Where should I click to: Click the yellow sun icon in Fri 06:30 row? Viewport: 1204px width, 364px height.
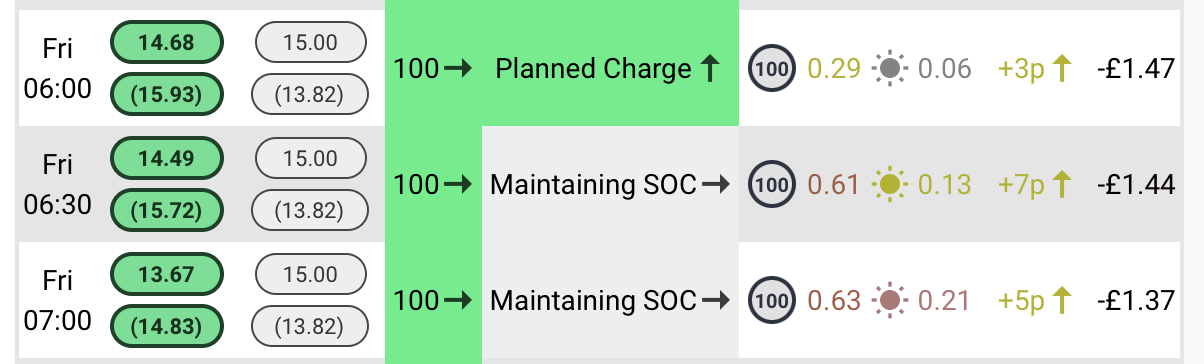(889, 184)
